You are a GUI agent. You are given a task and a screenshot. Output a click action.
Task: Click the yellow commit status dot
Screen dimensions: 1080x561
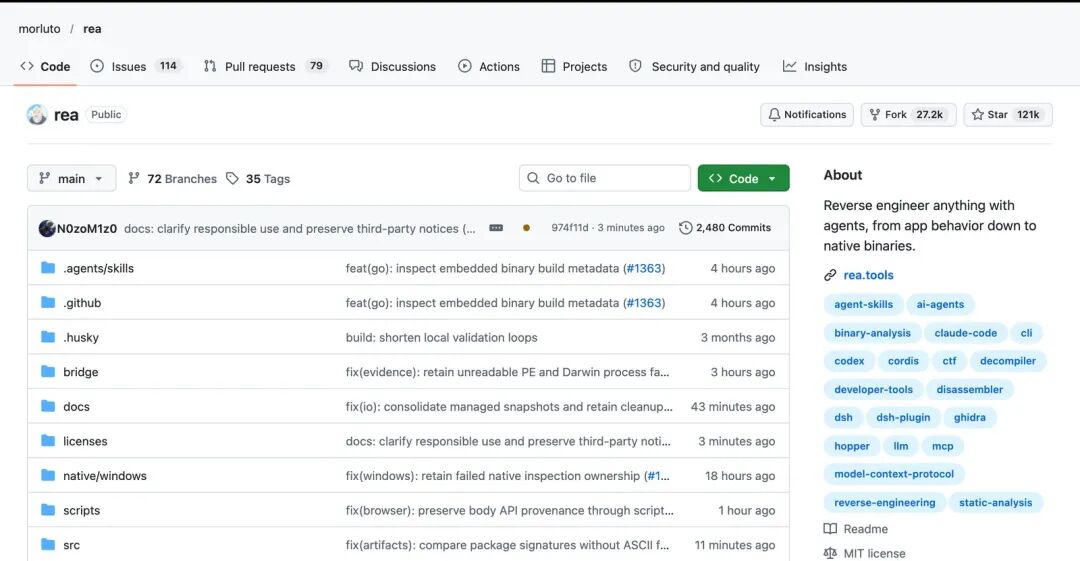pyautogui.click(x=526, y=227)
